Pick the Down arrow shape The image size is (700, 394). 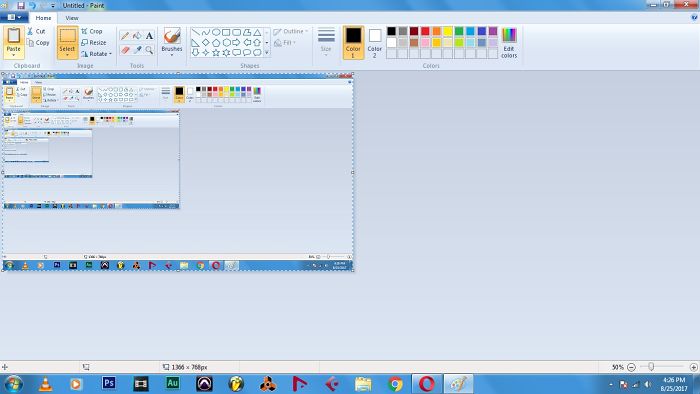(x=195, y=53)
